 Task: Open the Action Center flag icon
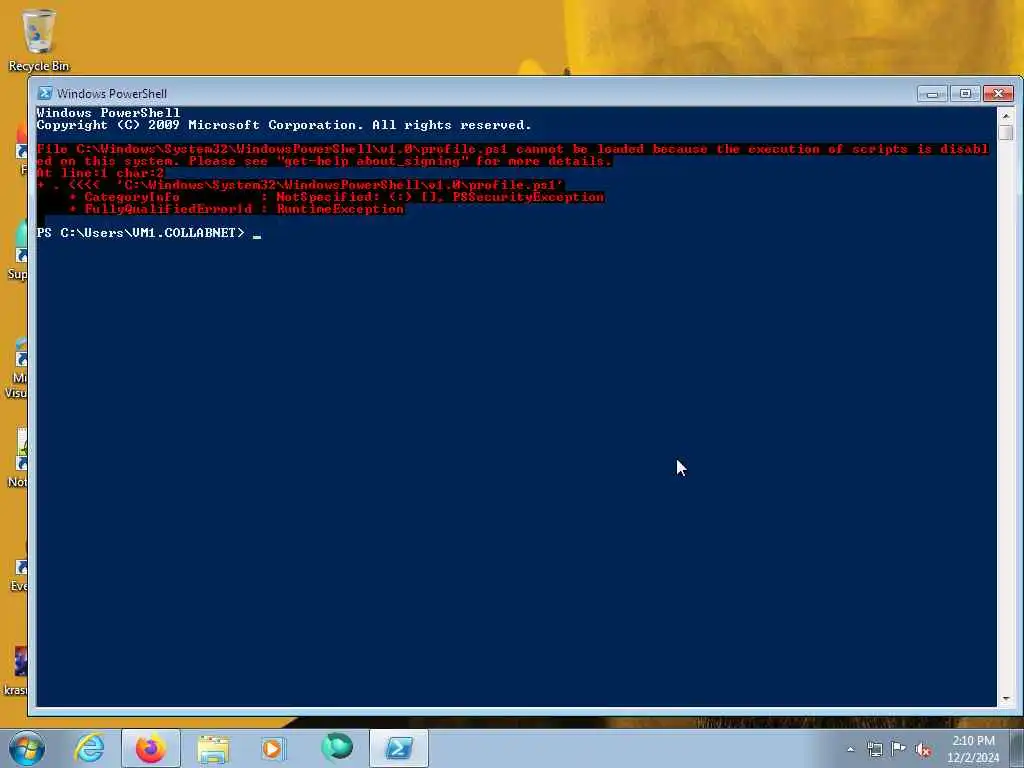click(x=899, y=749)
